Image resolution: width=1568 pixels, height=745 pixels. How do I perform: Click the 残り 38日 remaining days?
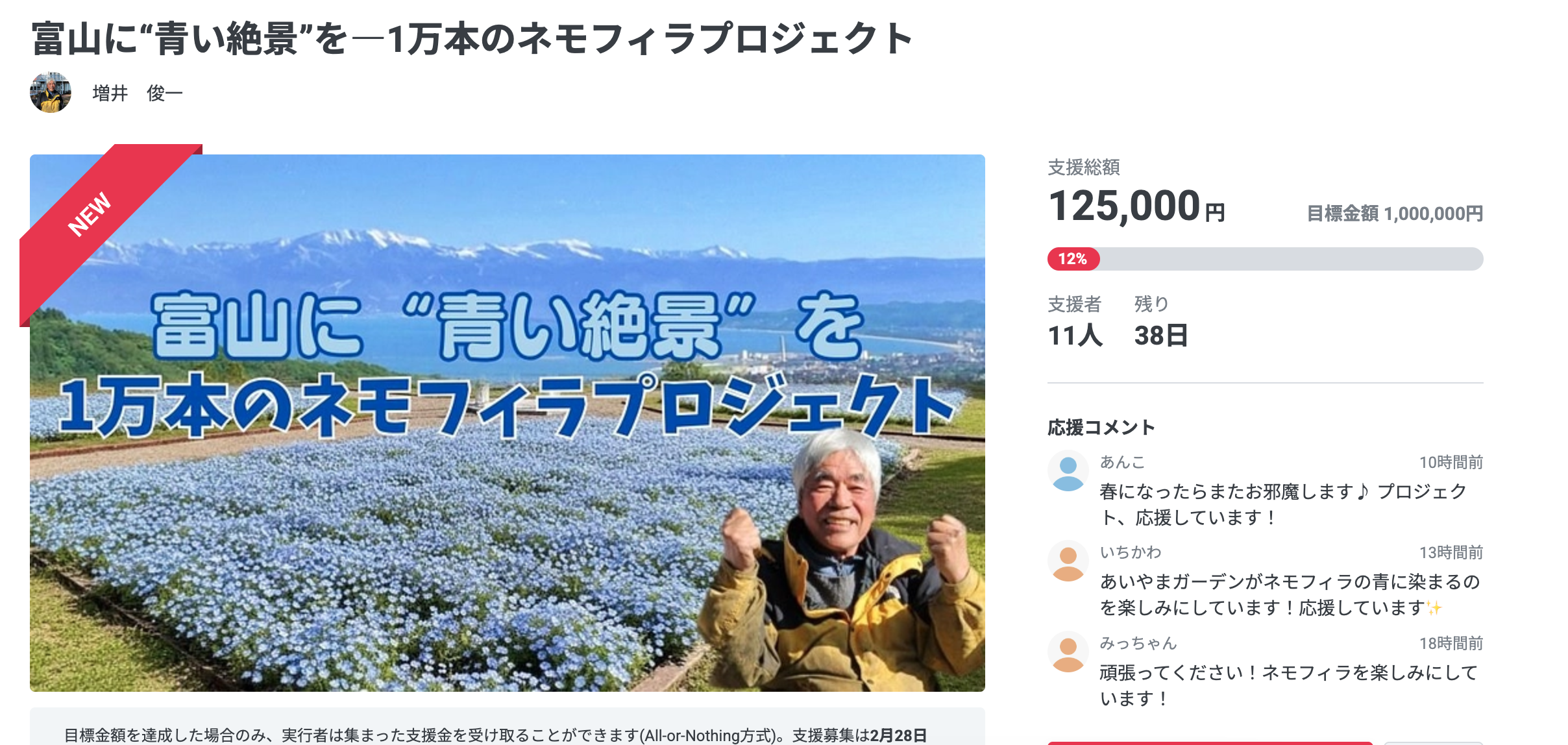tap(1161, 321)
